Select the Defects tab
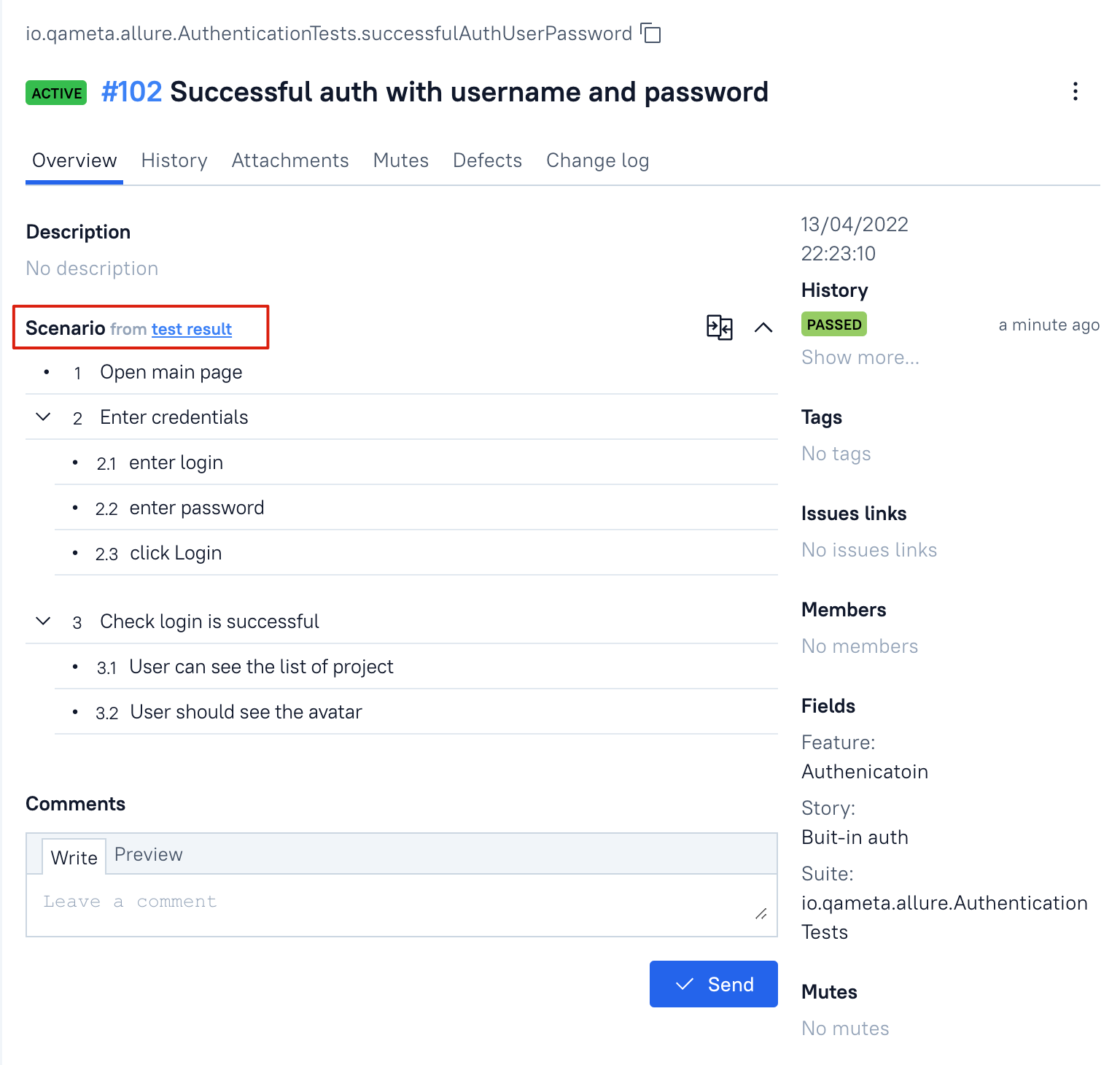 click(488, 160)
